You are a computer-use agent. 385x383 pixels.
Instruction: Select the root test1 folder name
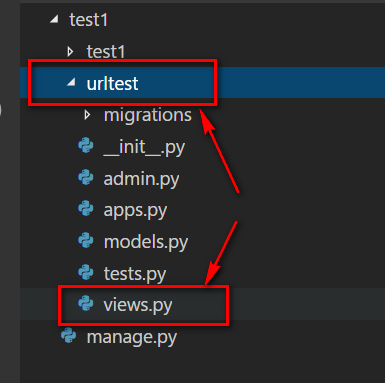pos(88,20)
